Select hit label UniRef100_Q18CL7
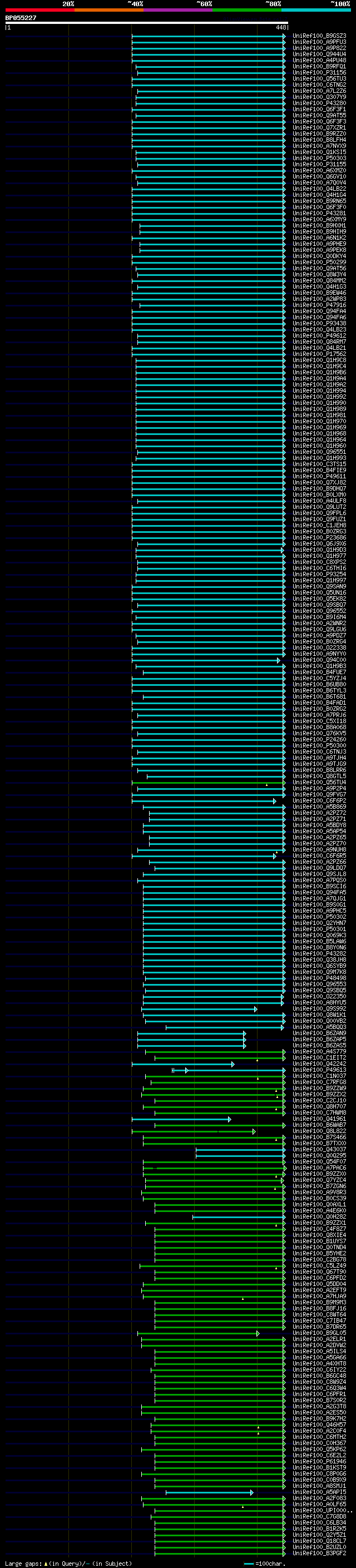Screen dimensions: 356x1568 [x=319, y=1541]
